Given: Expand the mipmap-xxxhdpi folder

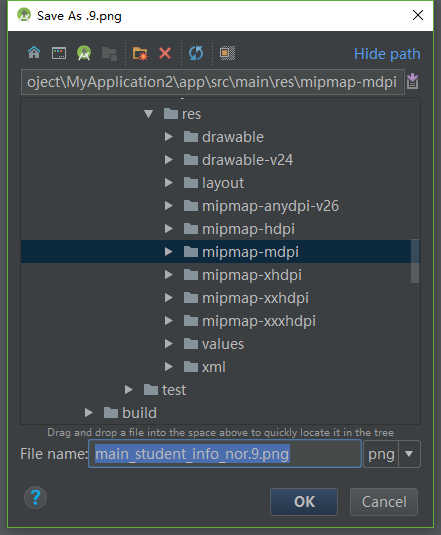Looking at the screenshot, I should tap(168, 321).
